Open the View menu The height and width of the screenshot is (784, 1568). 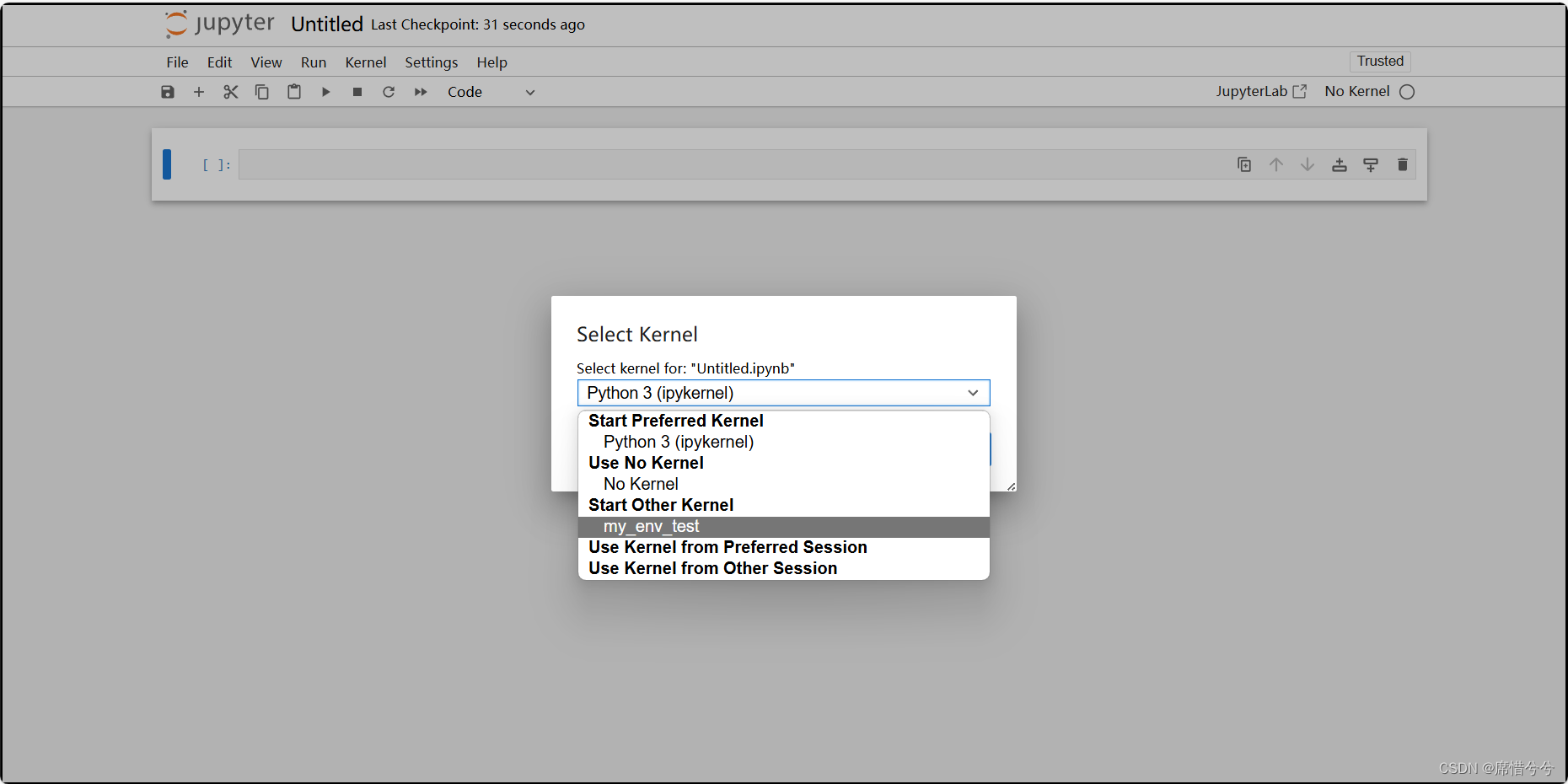pyautogui.click(x=266, y=62)
